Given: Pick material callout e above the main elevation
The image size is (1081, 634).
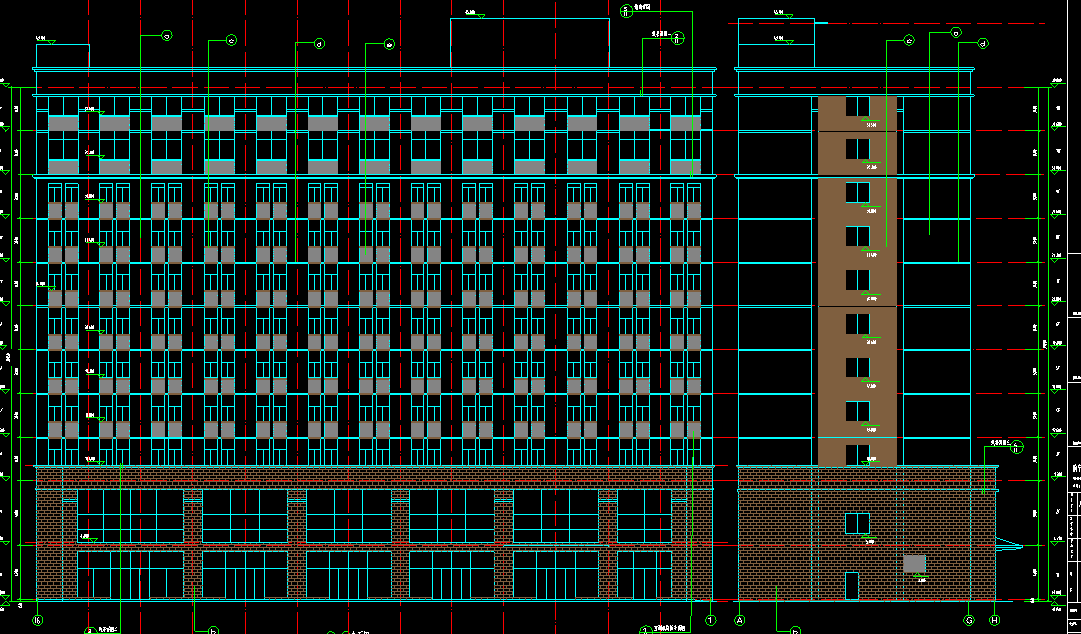Looking at the screenshot, I should [390, 45].
